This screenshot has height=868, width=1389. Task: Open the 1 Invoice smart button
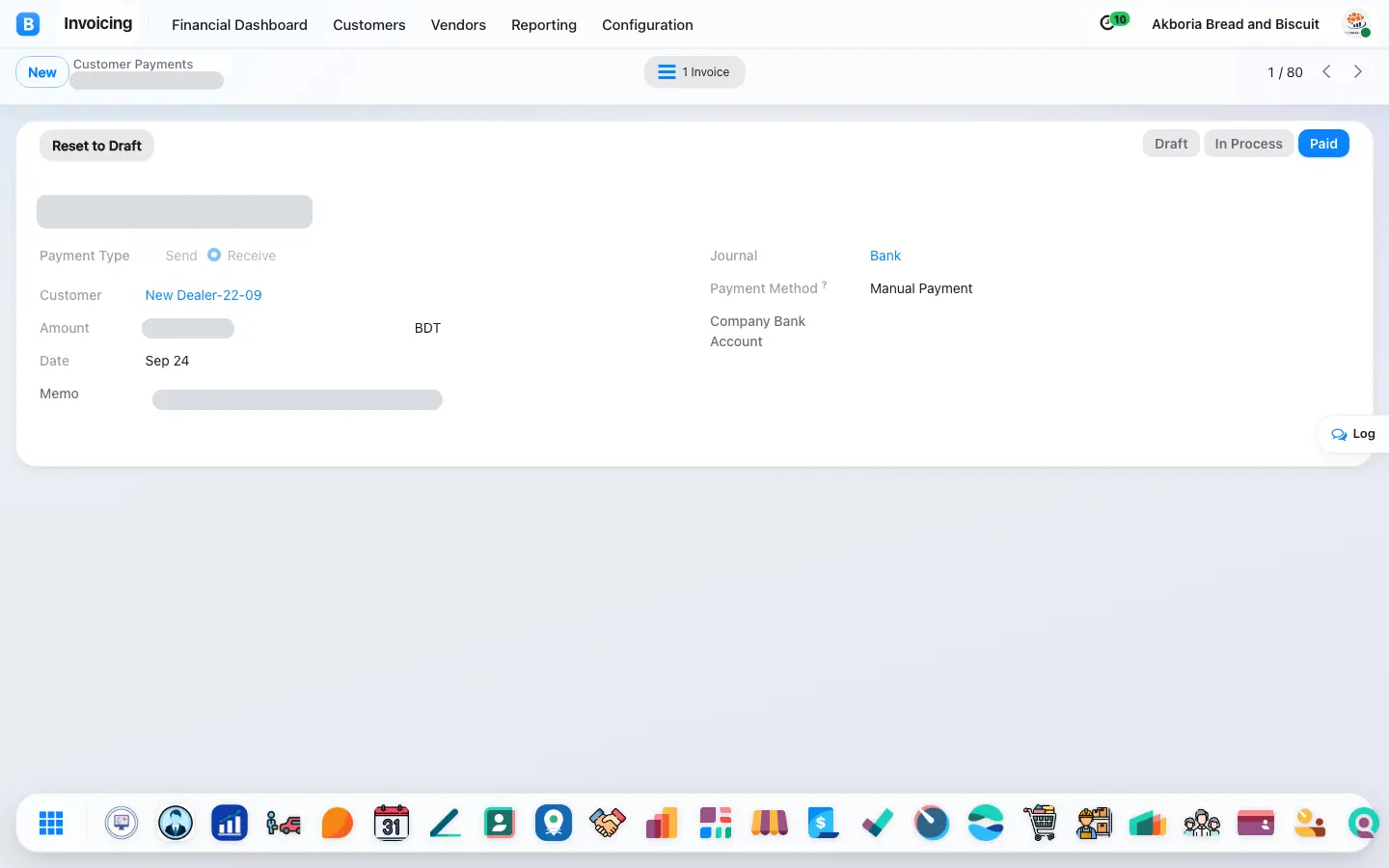[x=694, y=72]
